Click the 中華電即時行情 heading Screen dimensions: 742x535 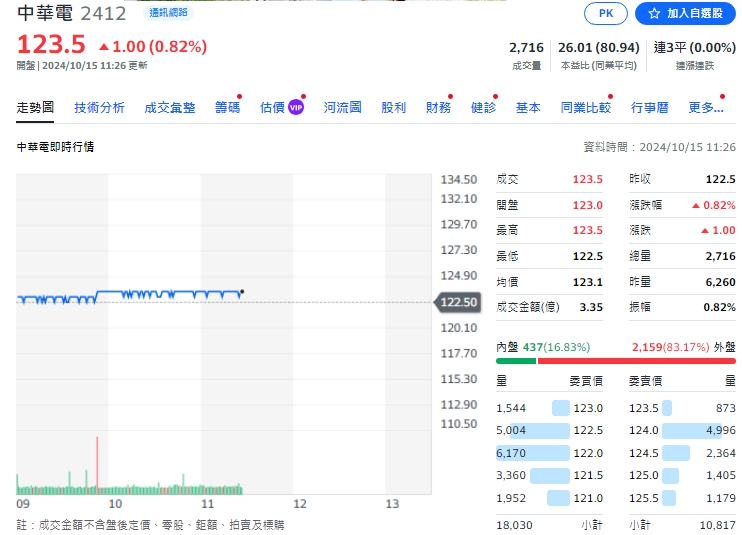(x=55, y=147)
